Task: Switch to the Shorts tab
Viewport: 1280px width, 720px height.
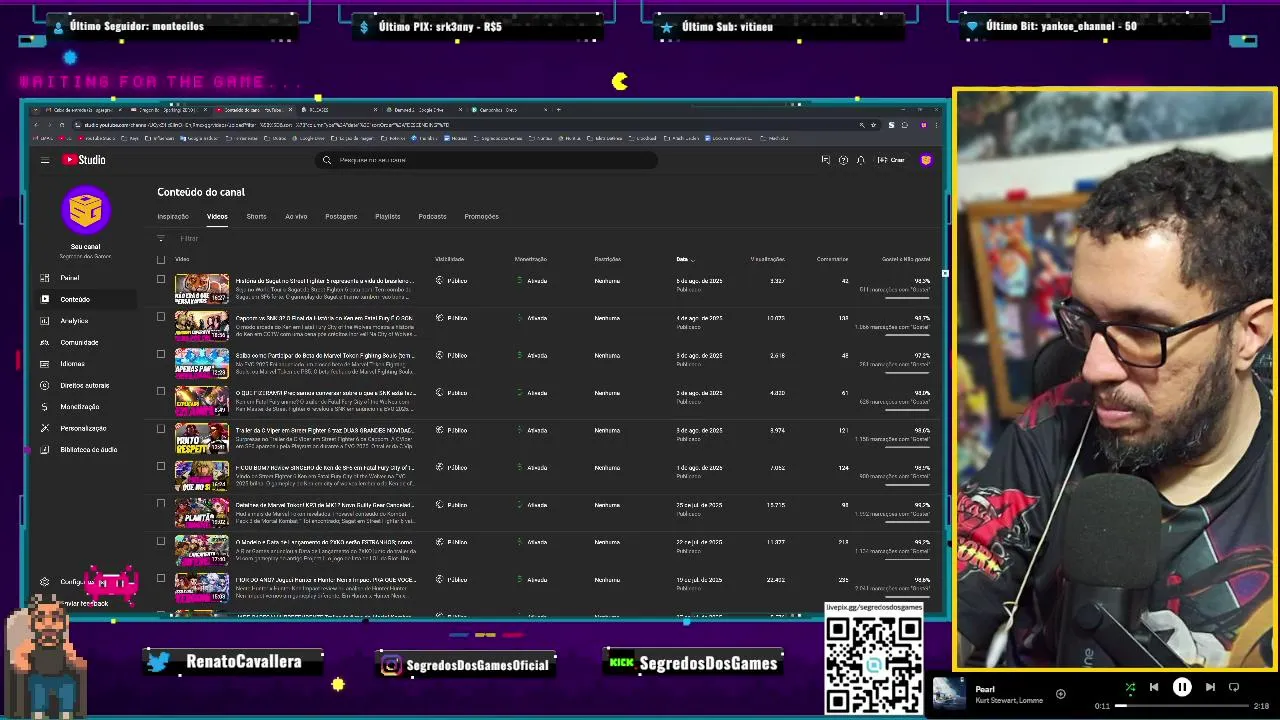Action: [256, 216]
